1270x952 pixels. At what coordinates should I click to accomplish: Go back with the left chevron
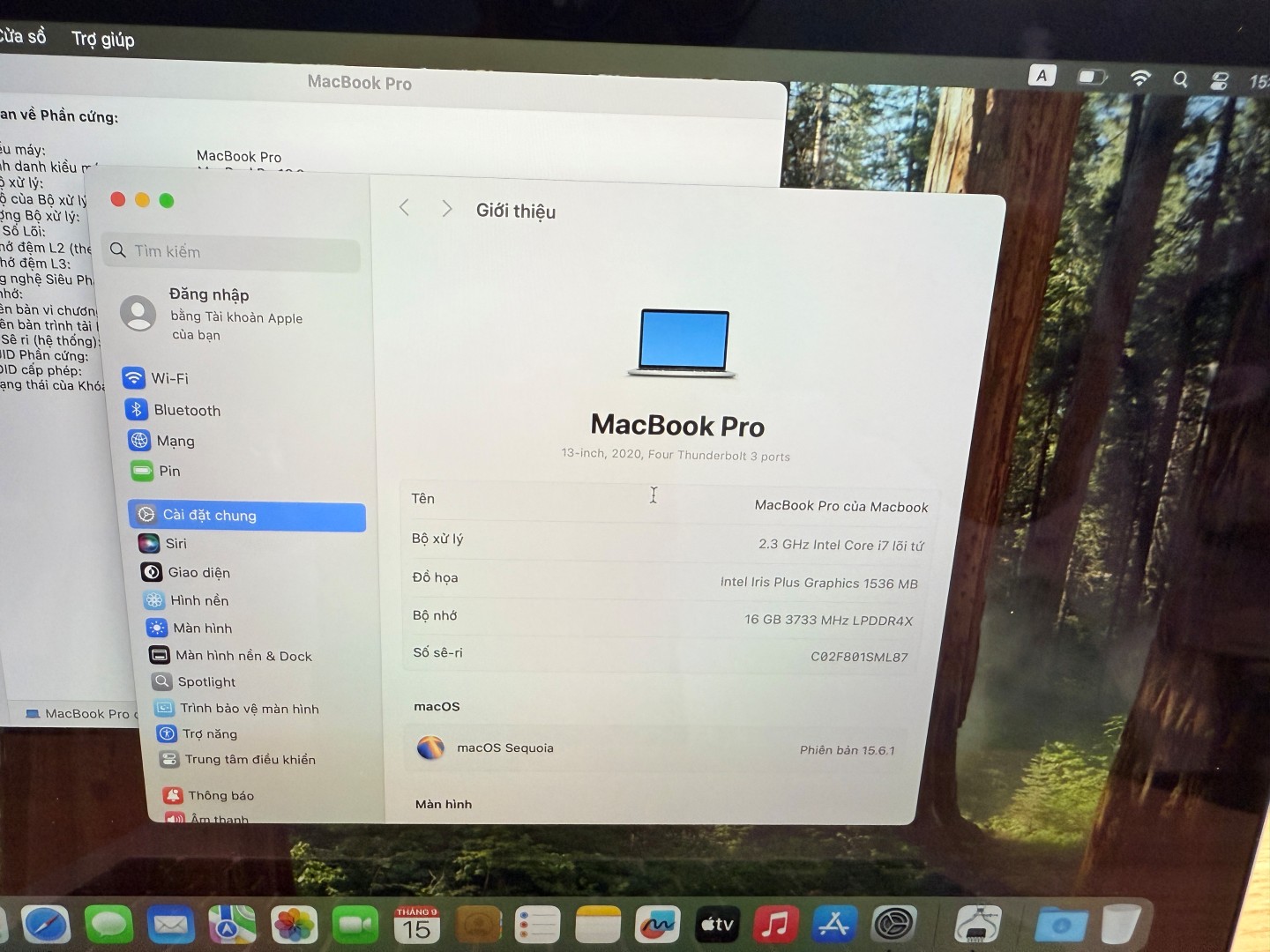404,208
